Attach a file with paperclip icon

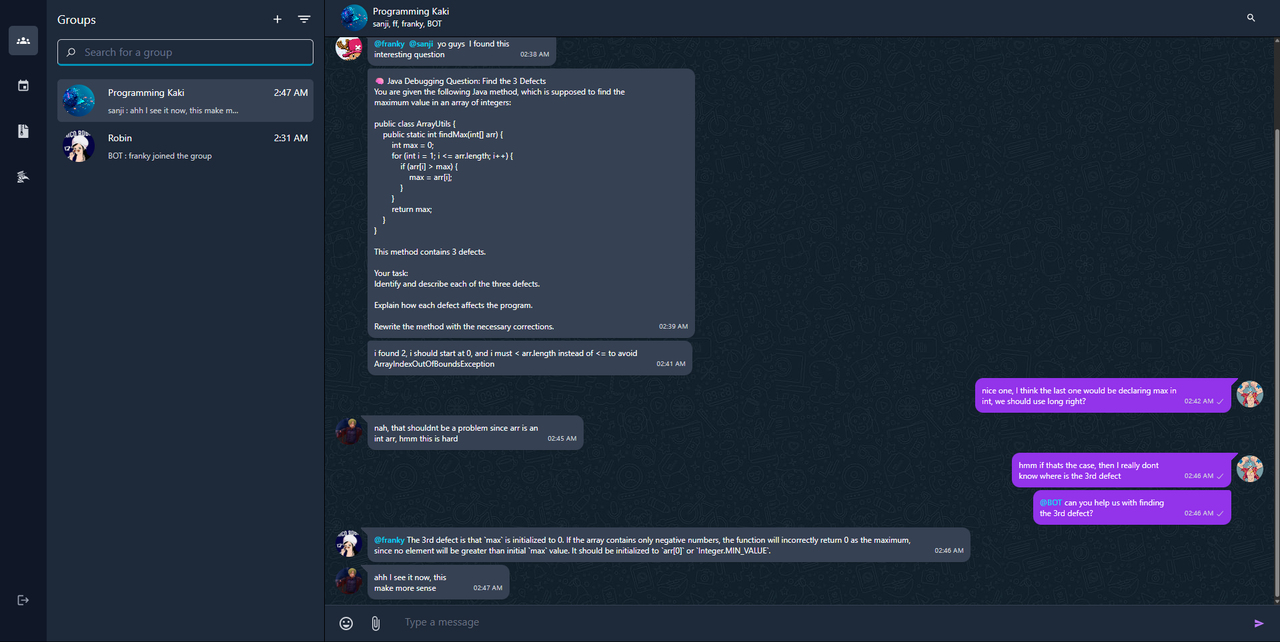click(x=376, y=623)
